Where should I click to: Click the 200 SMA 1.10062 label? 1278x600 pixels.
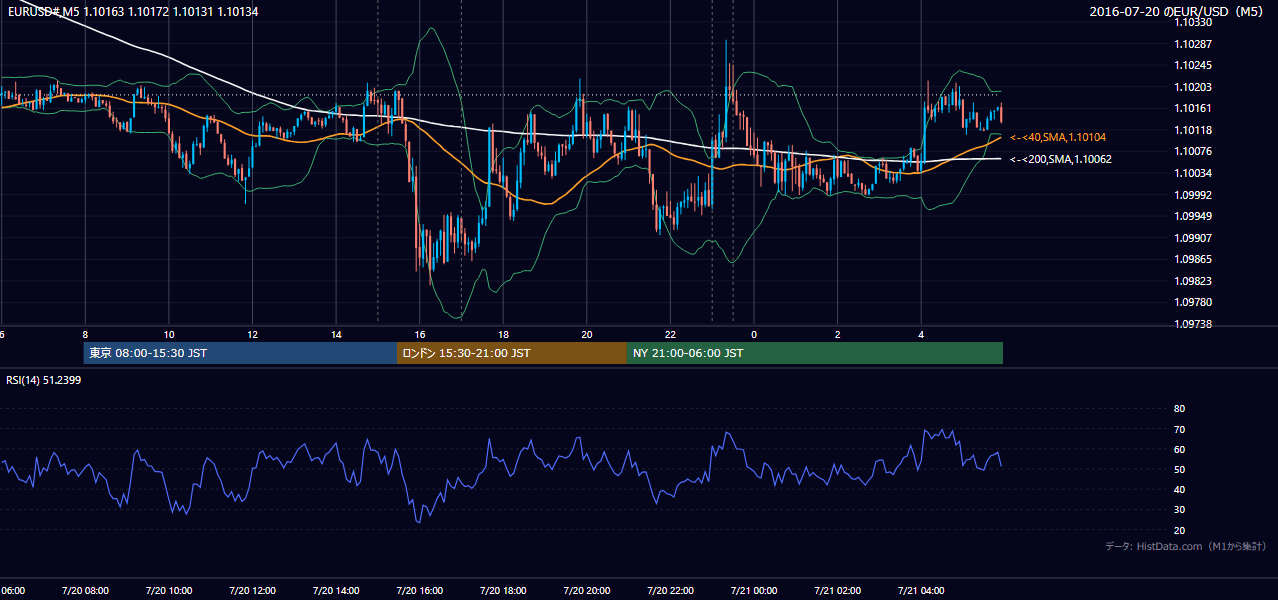(x=1061, y=159)
